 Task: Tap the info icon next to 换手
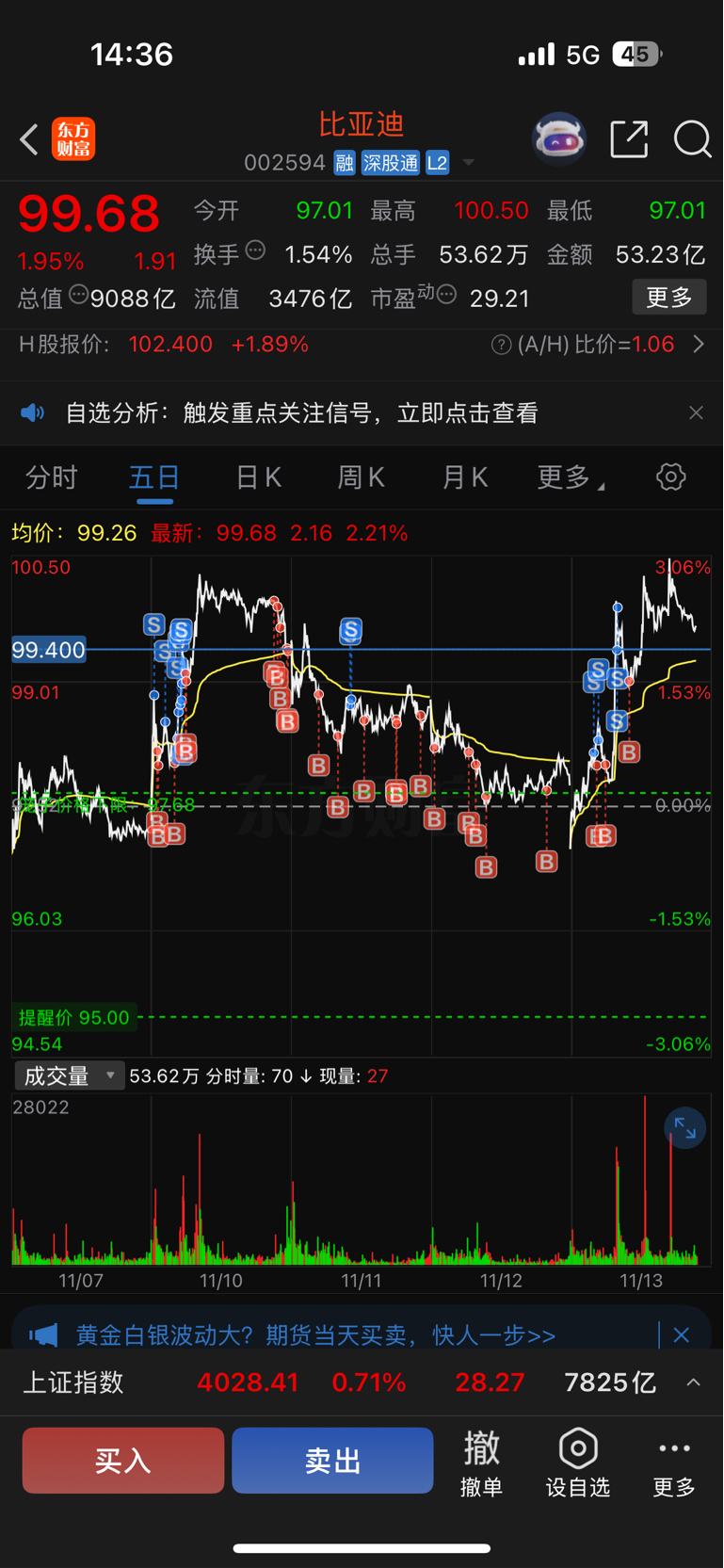pos(255,251)
